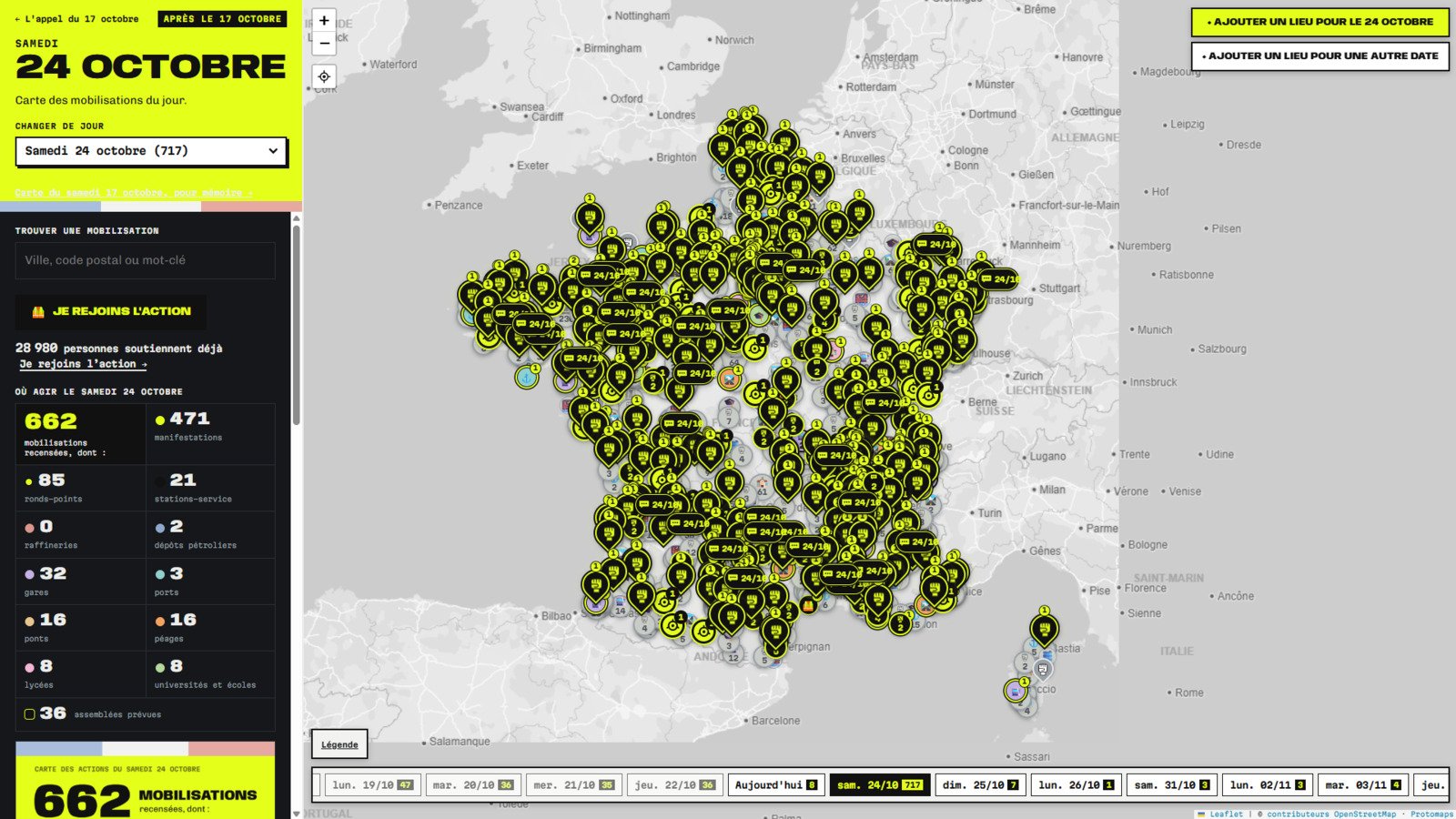Add a place for another date
This screenshot has height=819, width=1456.
pos(1319,56)
